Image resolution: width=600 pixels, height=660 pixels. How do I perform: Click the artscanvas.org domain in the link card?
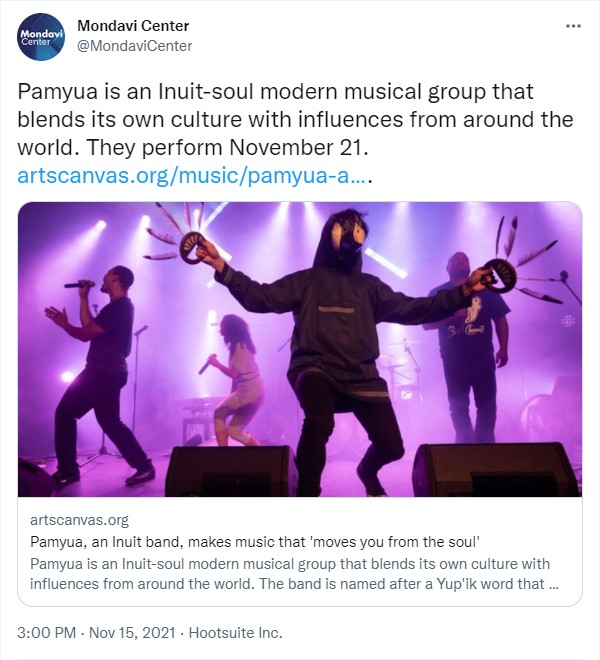click(79, 520)
